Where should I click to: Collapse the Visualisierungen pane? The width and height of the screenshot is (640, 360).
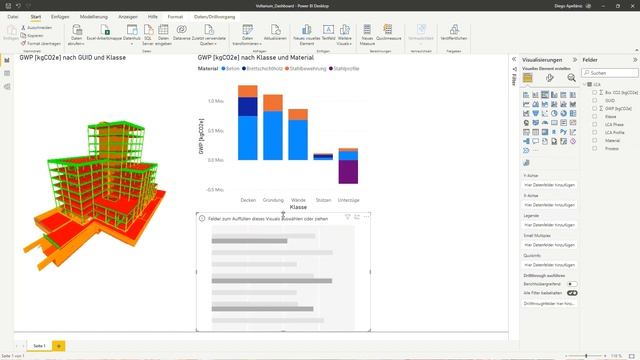(575, 60)
